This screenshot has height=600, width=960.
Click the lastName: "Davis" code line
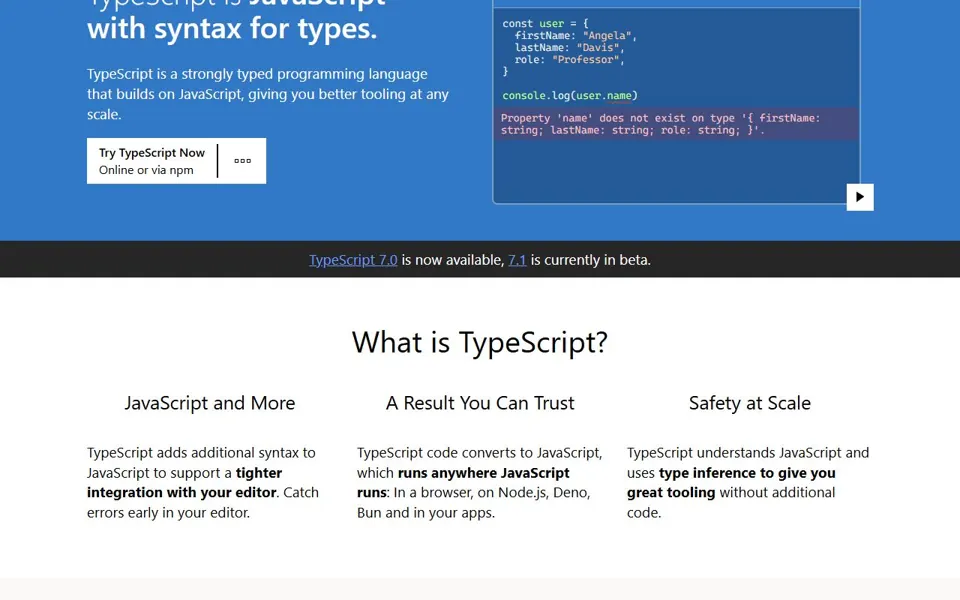point(569,48)
